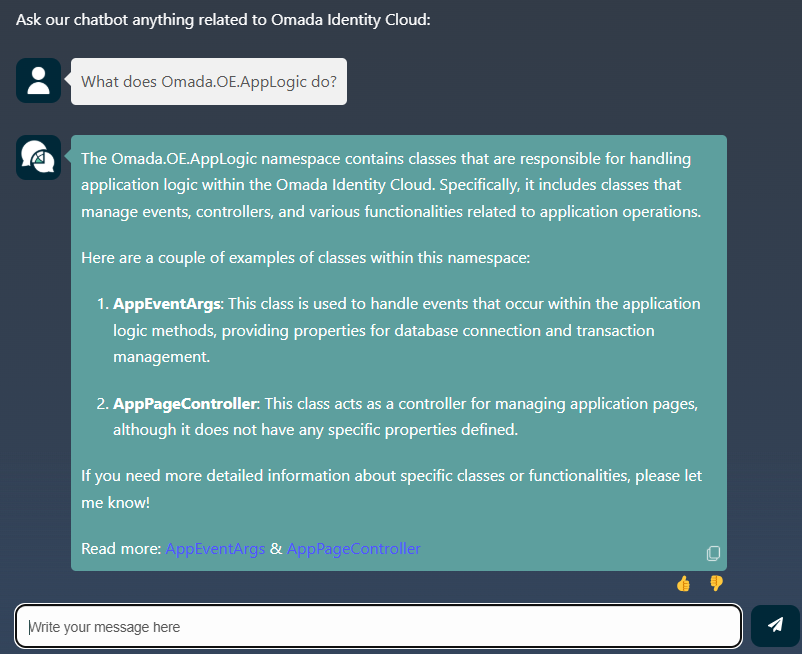The height and width of the screenshot is (654, 802).
Task: Open the AppPageController read more link
Action: coord(353,549)
